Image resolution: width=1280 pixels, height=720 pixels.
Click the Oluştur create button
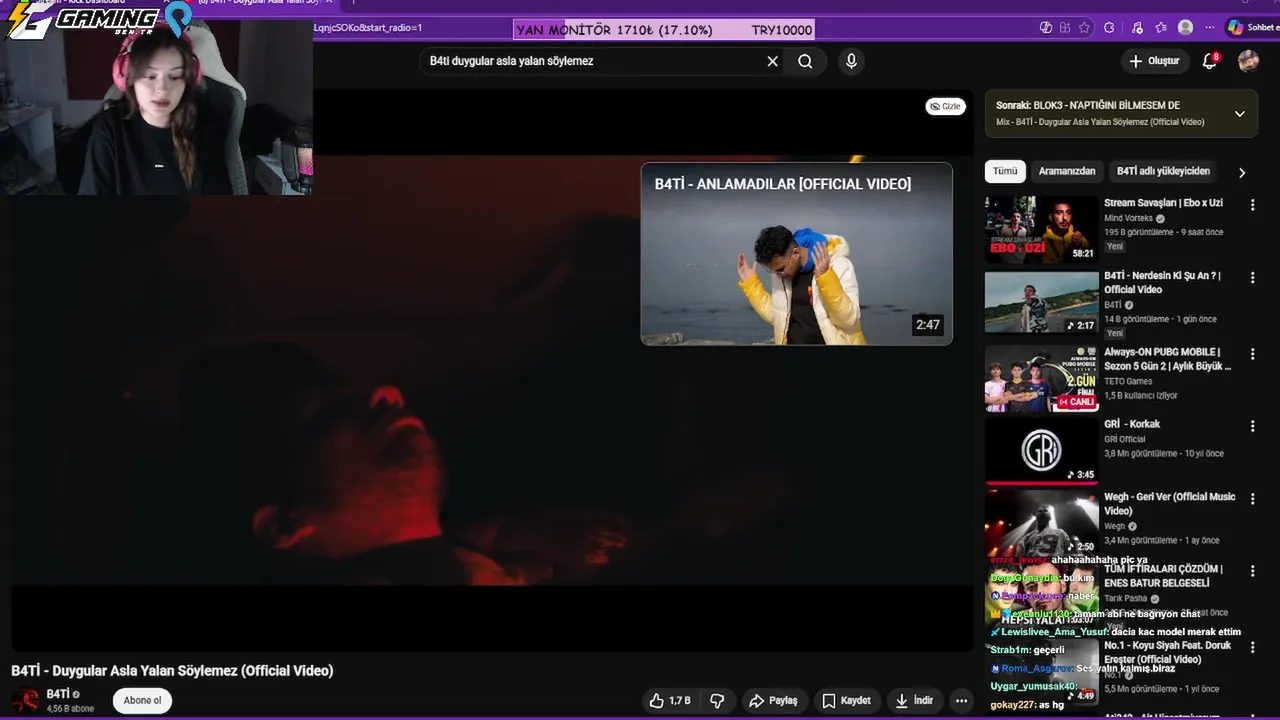point(1154,61)
